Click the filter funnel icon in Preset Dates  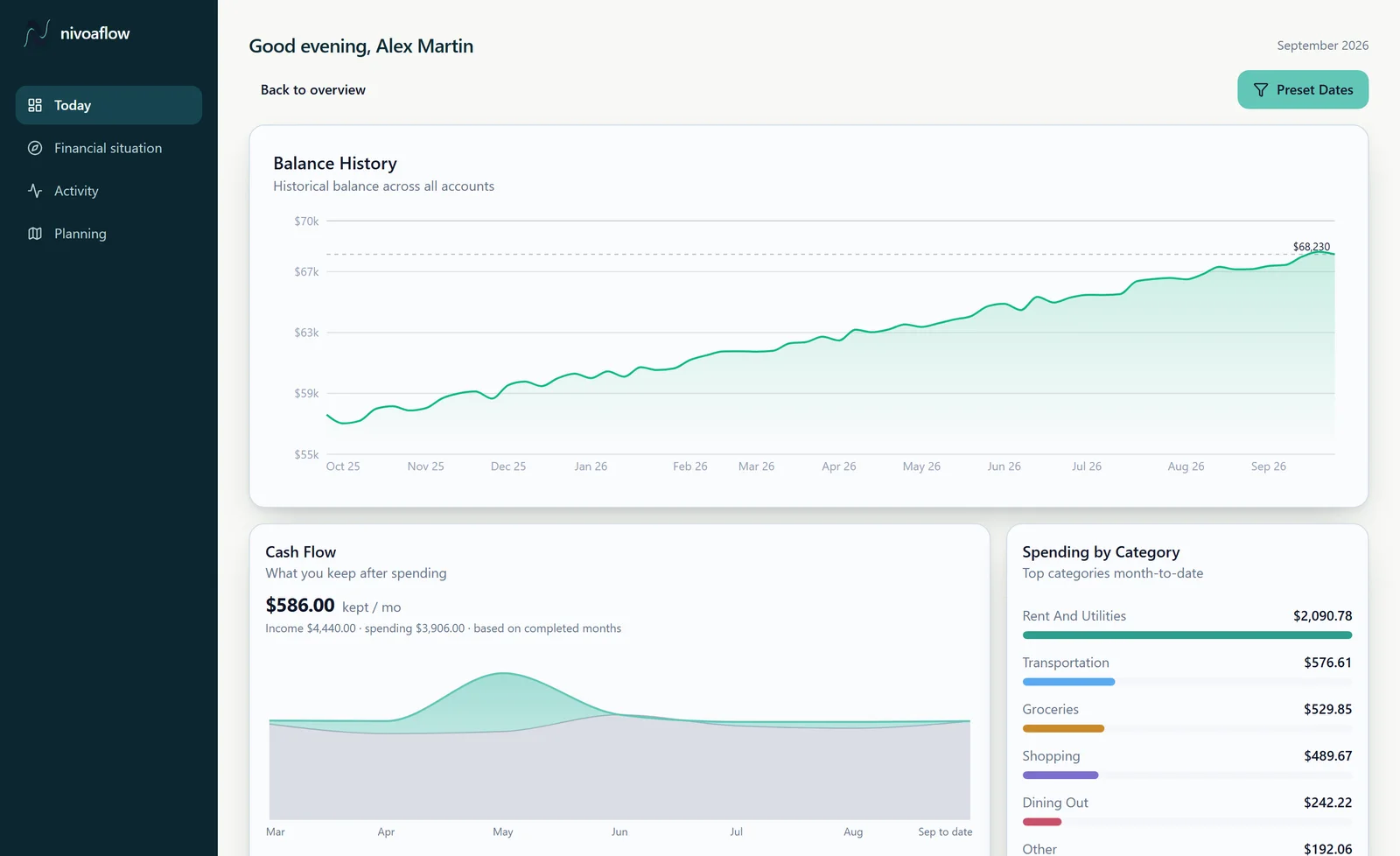(1261, 90)
